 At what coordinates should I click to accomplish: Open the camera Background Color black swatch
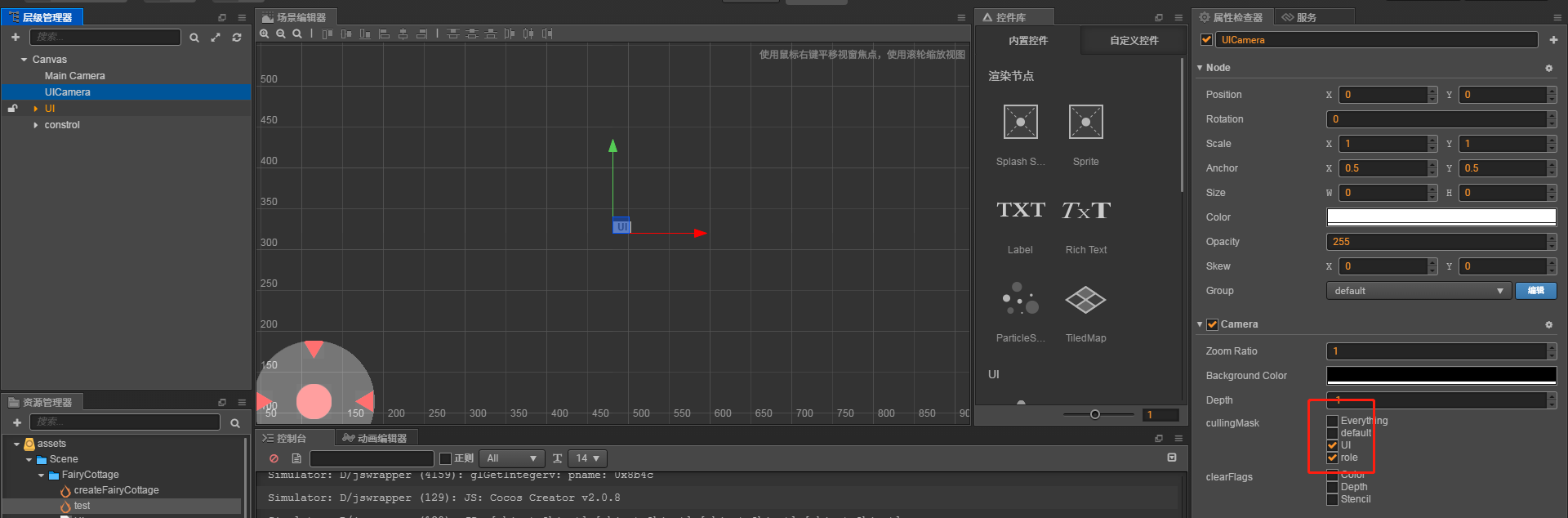point(1441,375)
